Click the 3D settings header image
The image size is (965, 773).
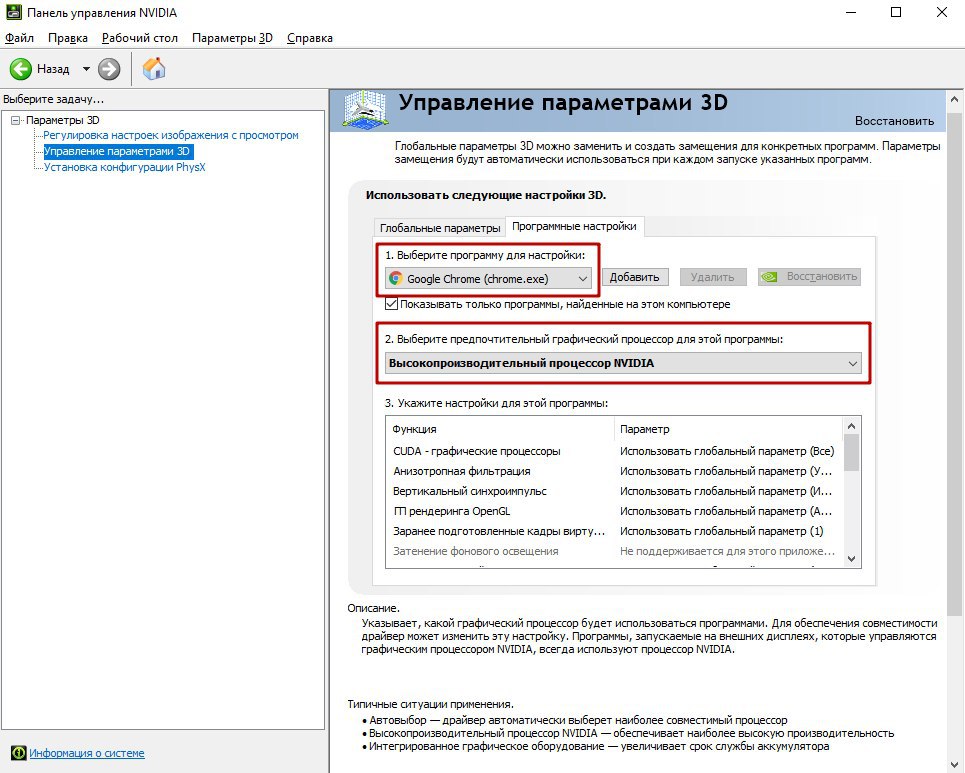[x=365, y=110]
